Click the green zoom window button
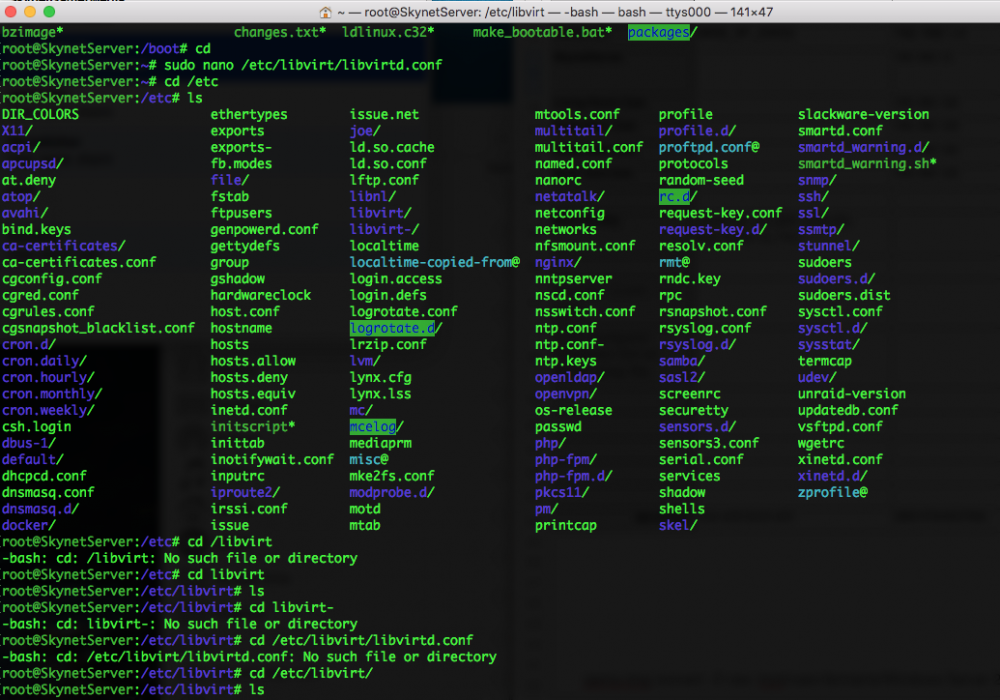 49,11
